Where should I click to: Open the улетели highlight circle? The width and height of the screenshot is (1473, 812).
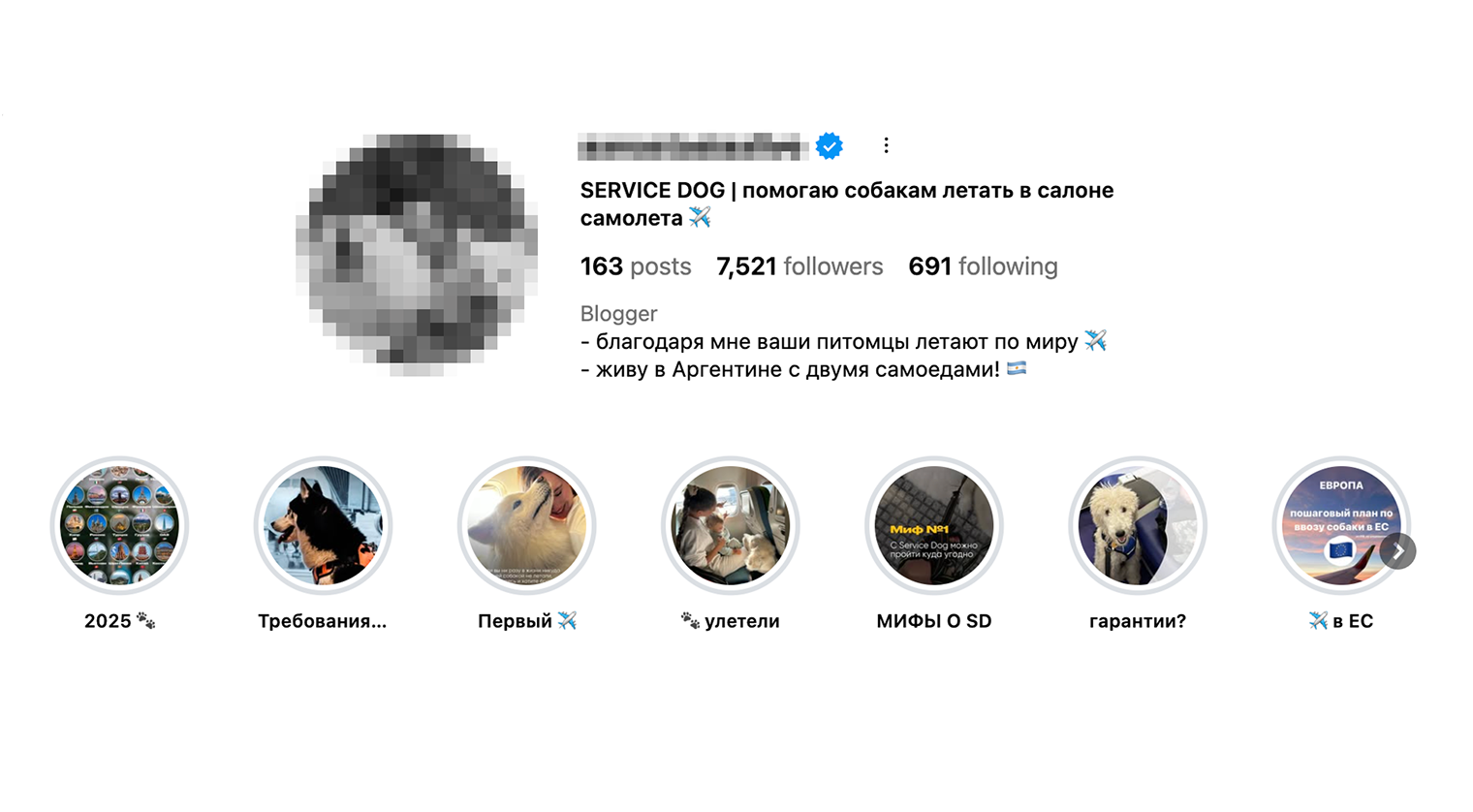pyautogui.click(x=731, y=525)
